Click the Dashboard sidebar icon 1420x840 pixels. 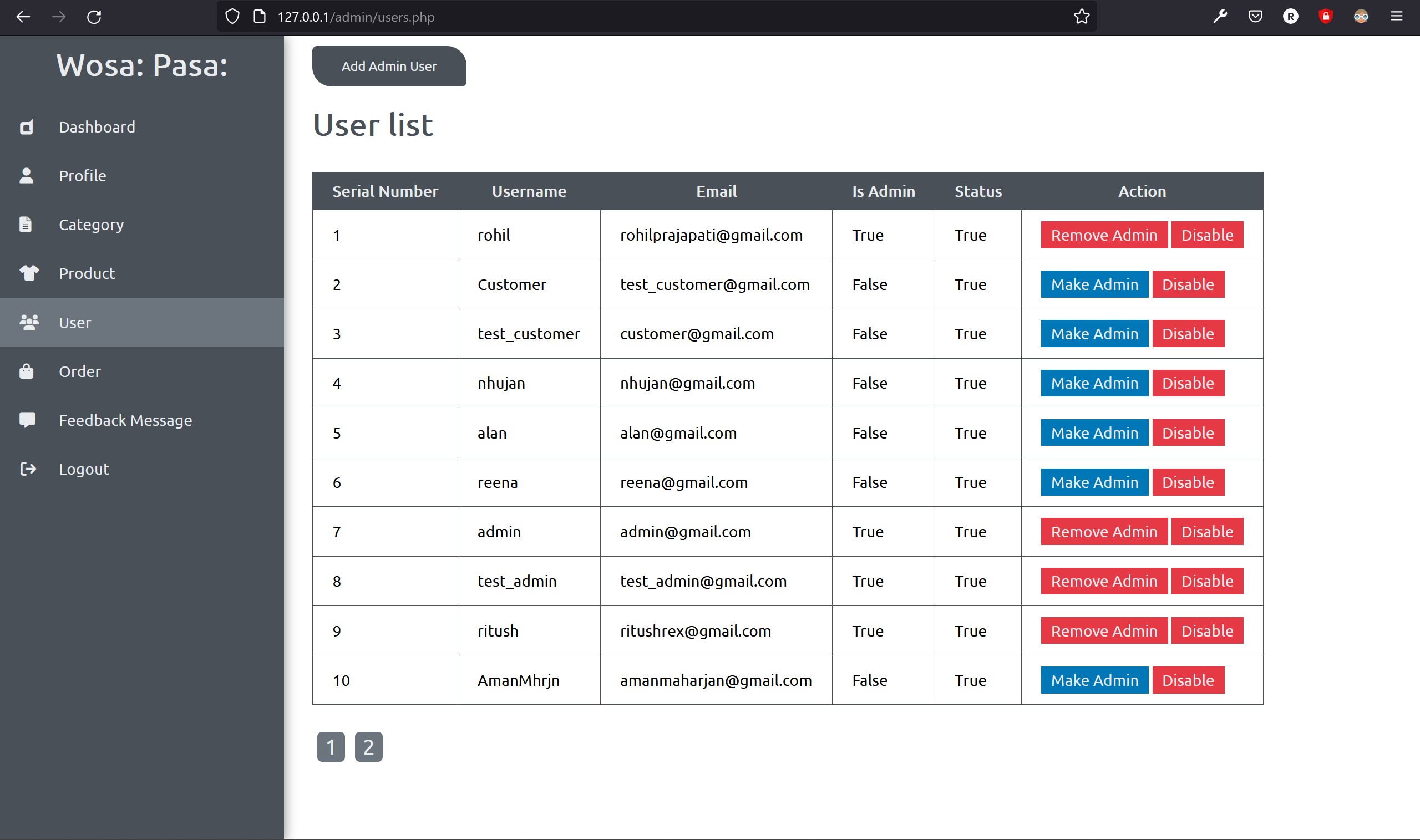(27, 128)
